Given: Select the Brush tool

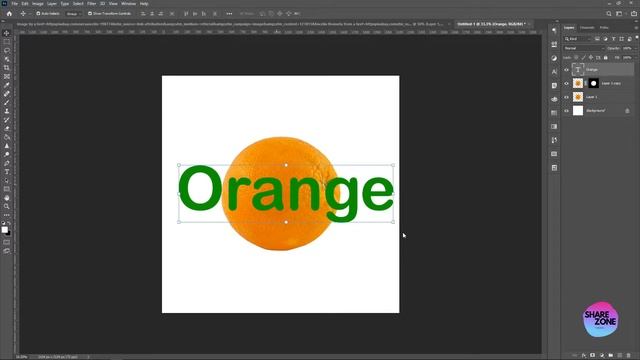Looking at the screenshot, I should (7, 102).
